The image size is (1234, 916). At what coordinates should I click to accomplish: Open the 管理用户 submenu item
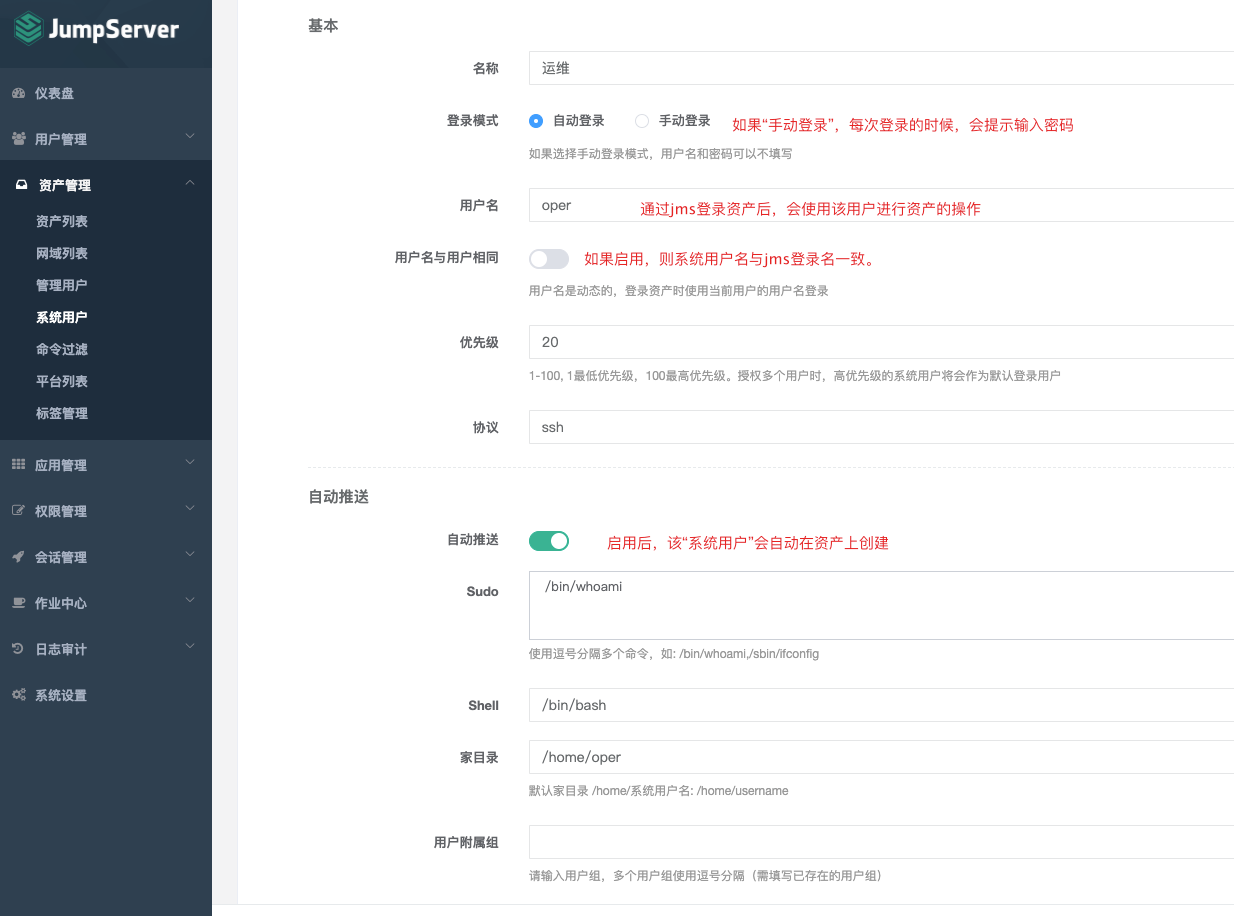[62, 285]
